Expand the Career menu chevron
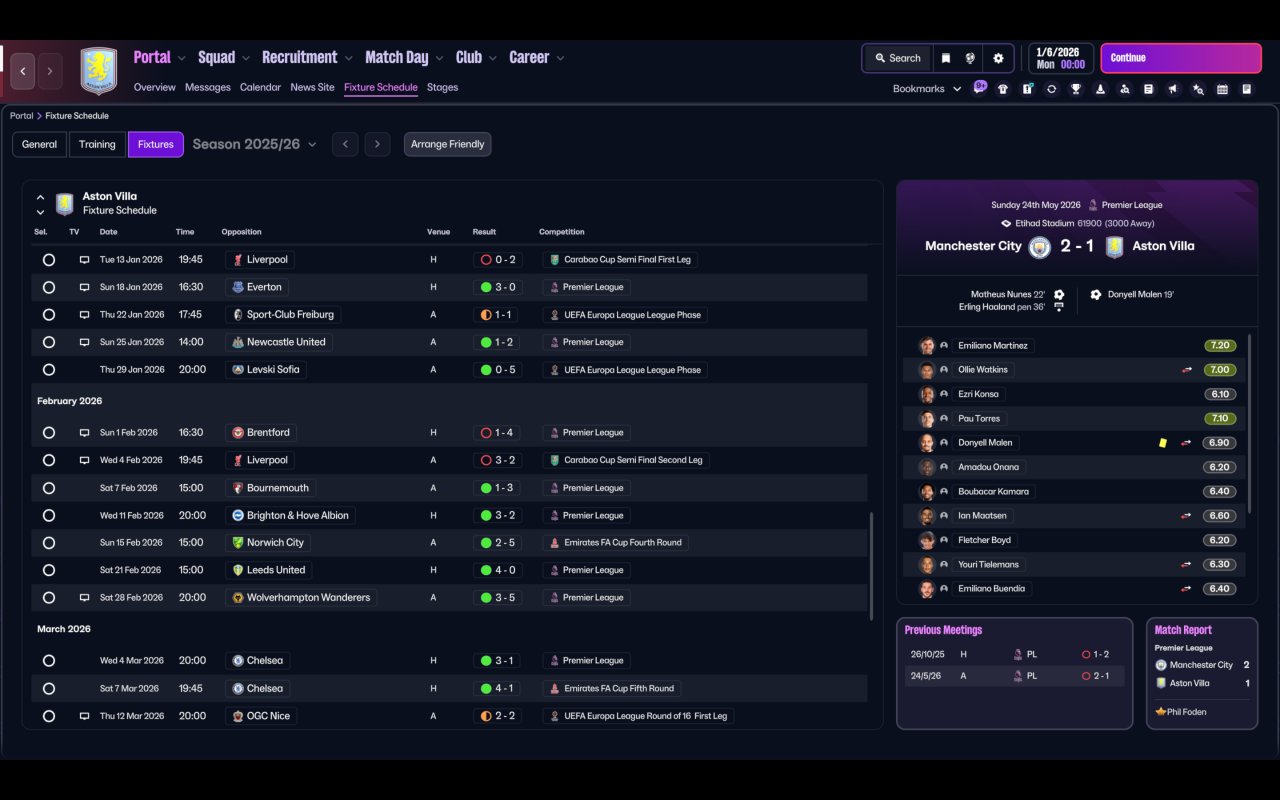 560,59
